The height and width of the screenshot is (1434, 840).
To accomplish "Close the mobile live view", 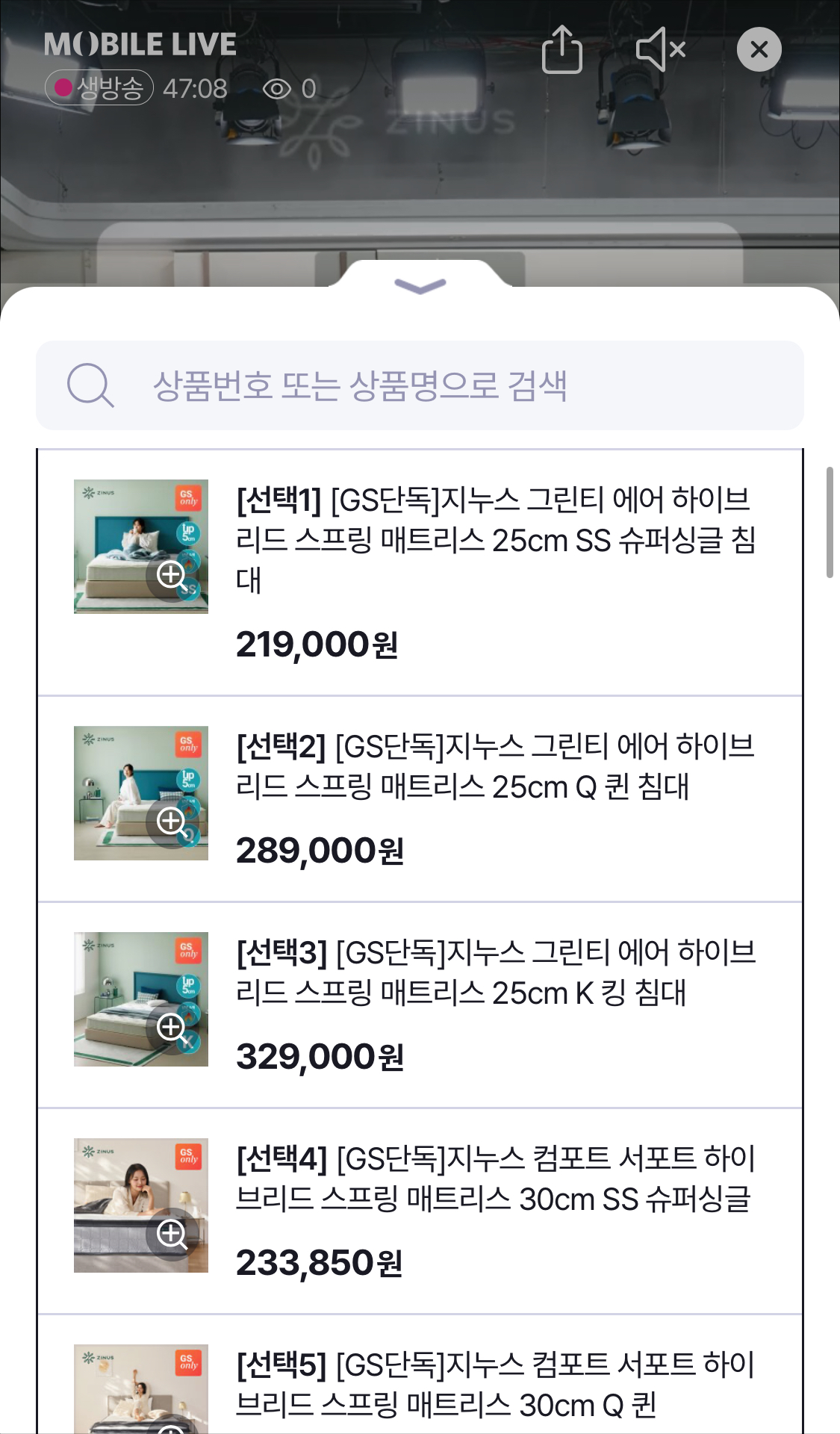I will click(759, 49).
